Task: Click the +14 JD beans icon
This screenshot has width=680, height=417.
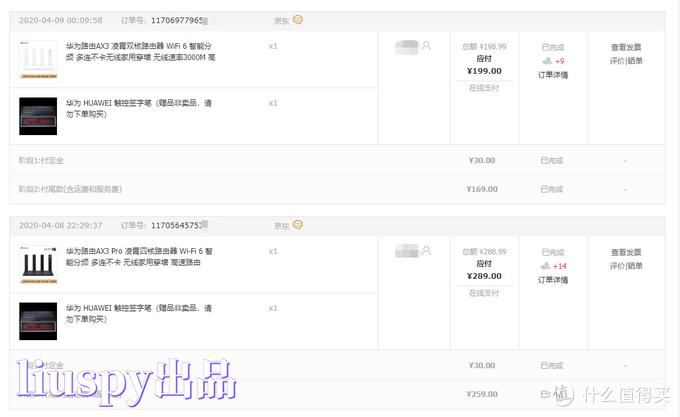Action: [545, 266]
